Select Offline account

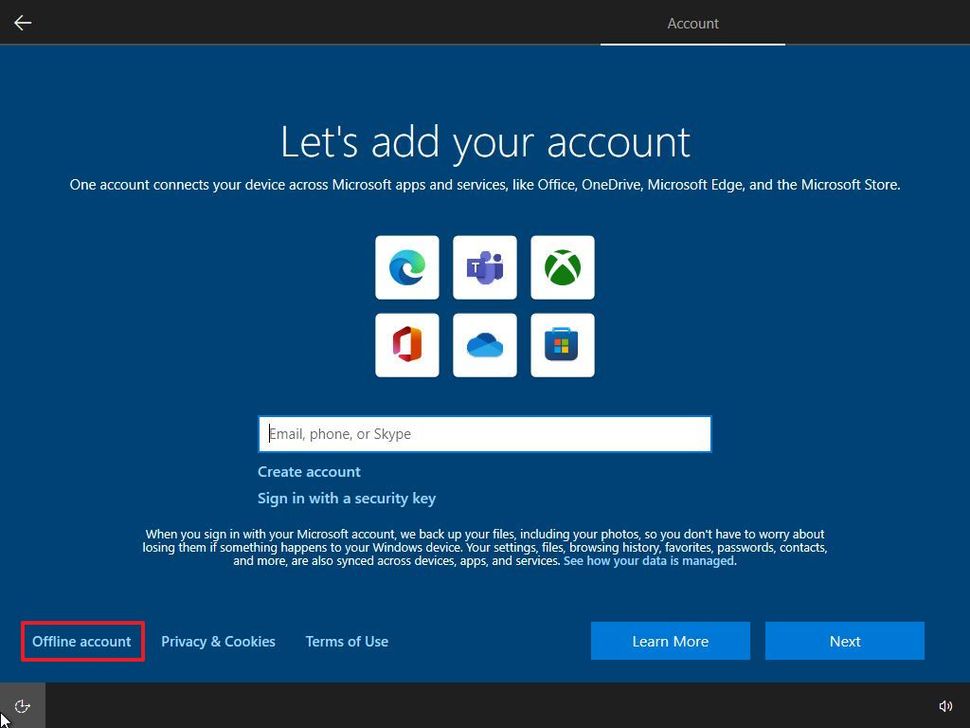click(x=81, y=641)
